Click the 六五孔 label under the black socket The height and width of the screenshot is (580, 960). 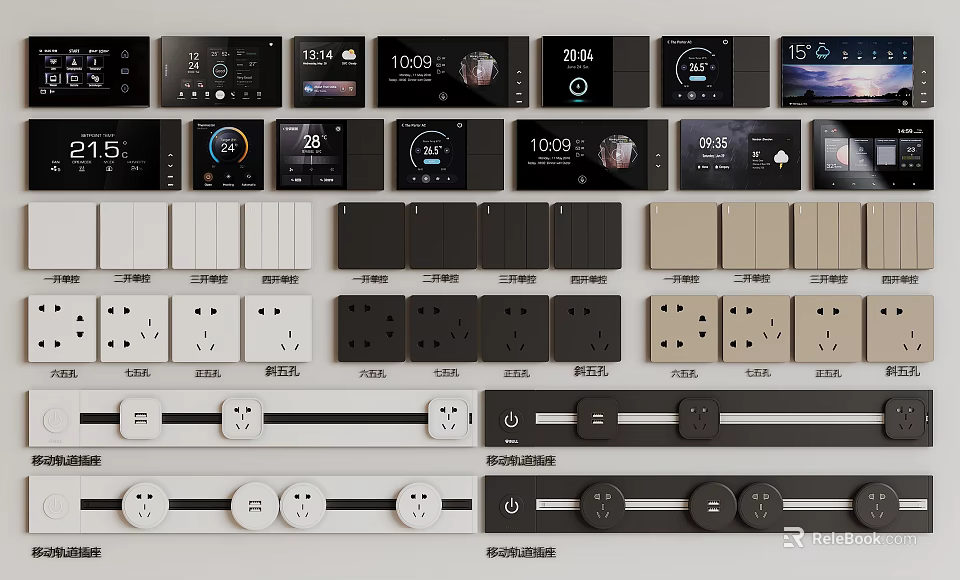coord(372,373)
